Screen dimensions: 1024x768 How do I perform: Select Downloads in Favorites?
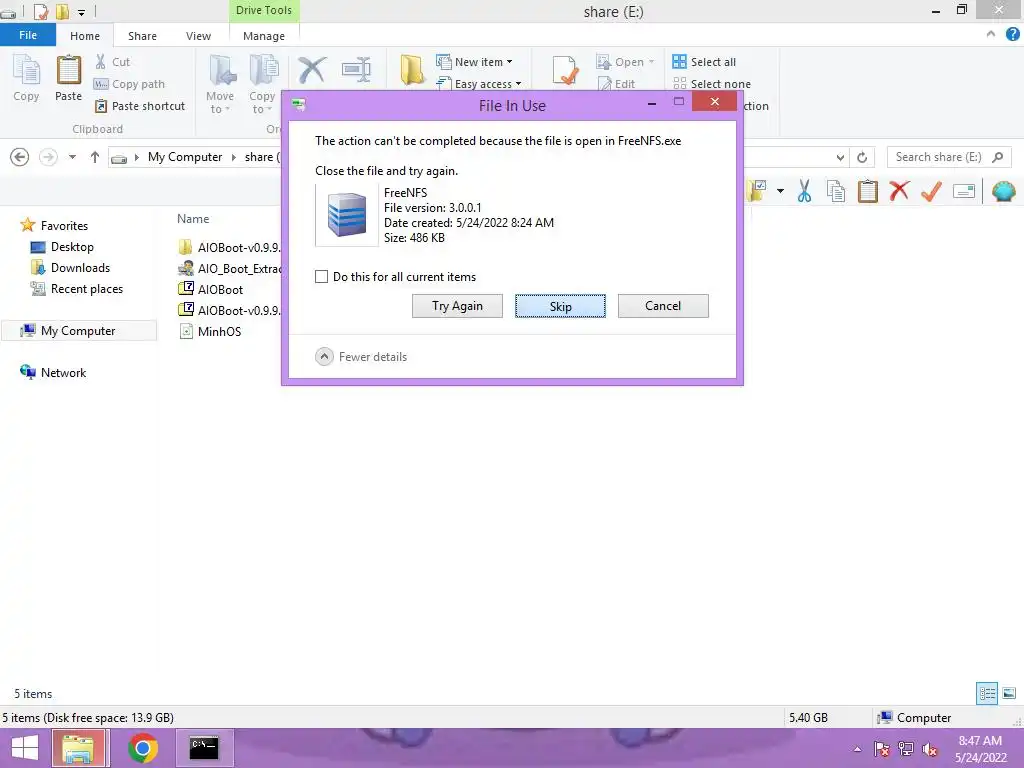80,268
